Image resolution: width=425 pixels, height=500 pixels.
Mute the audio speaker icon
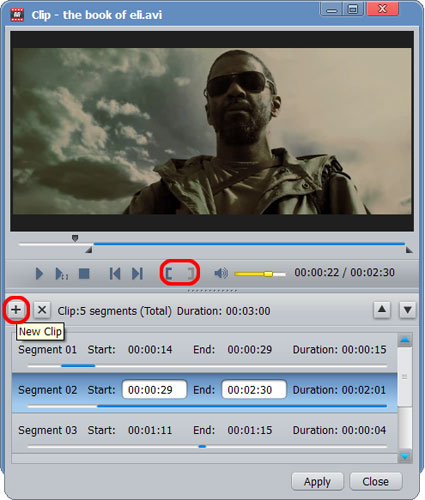(221, 273)
